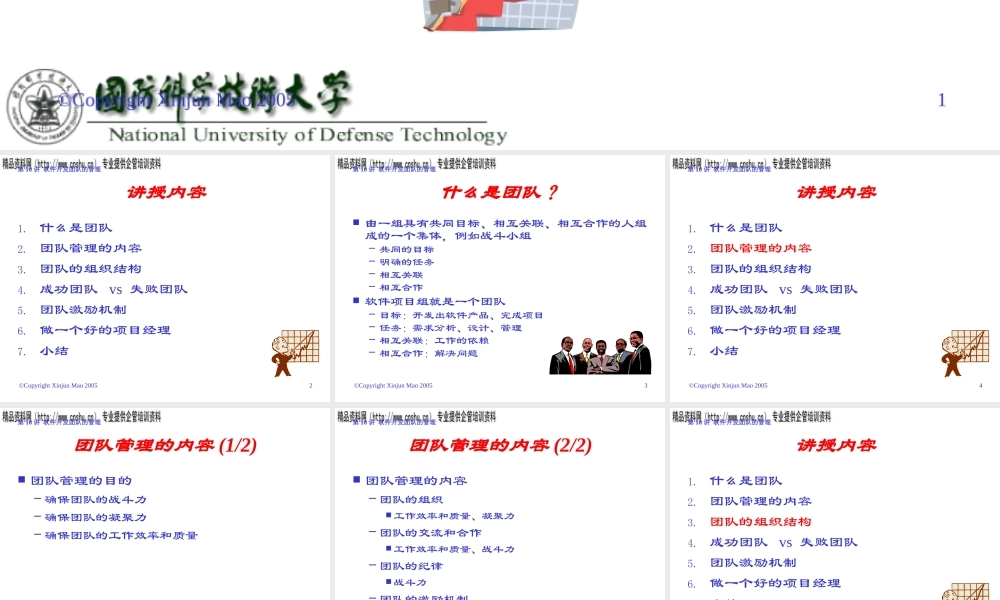Click the green calligraphy university name 国防科学技术大学
Image resolution: width=1000 pixels, height=600 pixels.
coord(223,96)
